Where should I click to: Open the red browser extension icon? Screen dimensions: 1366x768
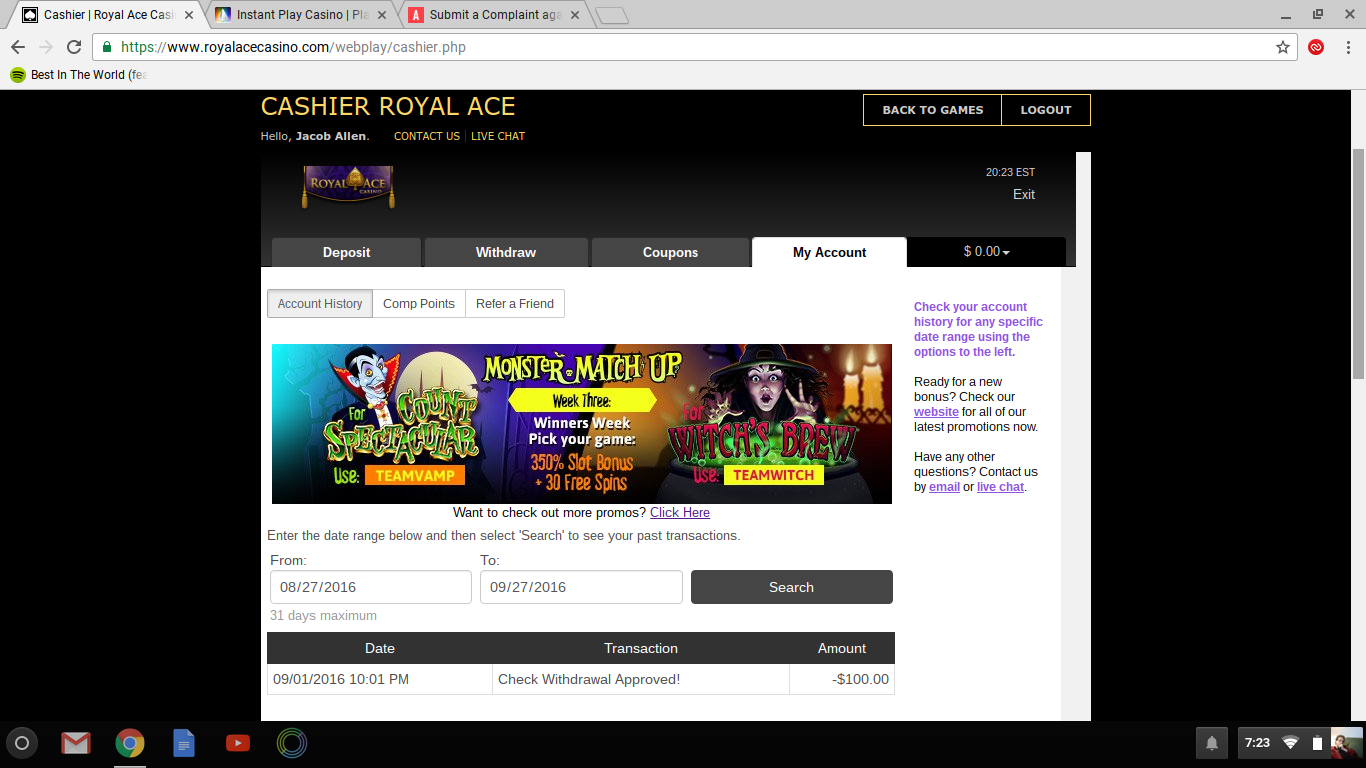click(1316, 47)
